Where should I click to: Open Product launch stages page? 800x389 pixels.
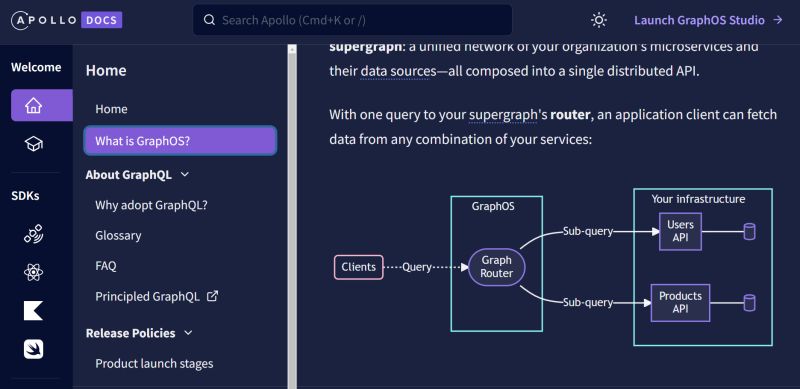click(x=154, y=363)
